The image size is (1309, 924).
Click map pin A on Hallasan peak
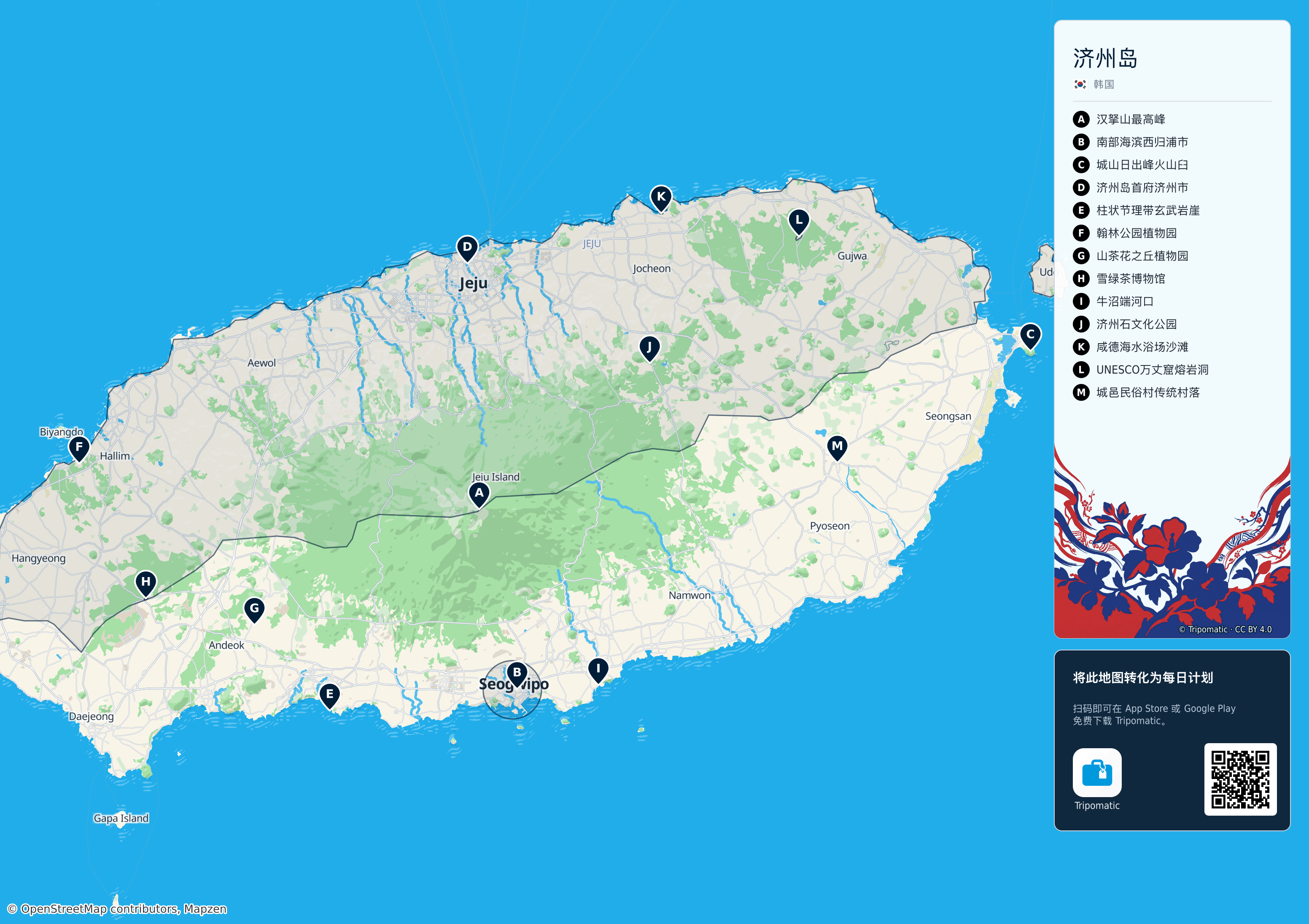479,494
